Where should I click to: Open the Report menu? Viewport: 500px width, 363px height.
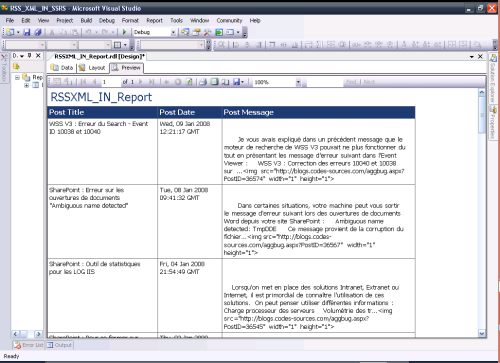pos(154,20)
